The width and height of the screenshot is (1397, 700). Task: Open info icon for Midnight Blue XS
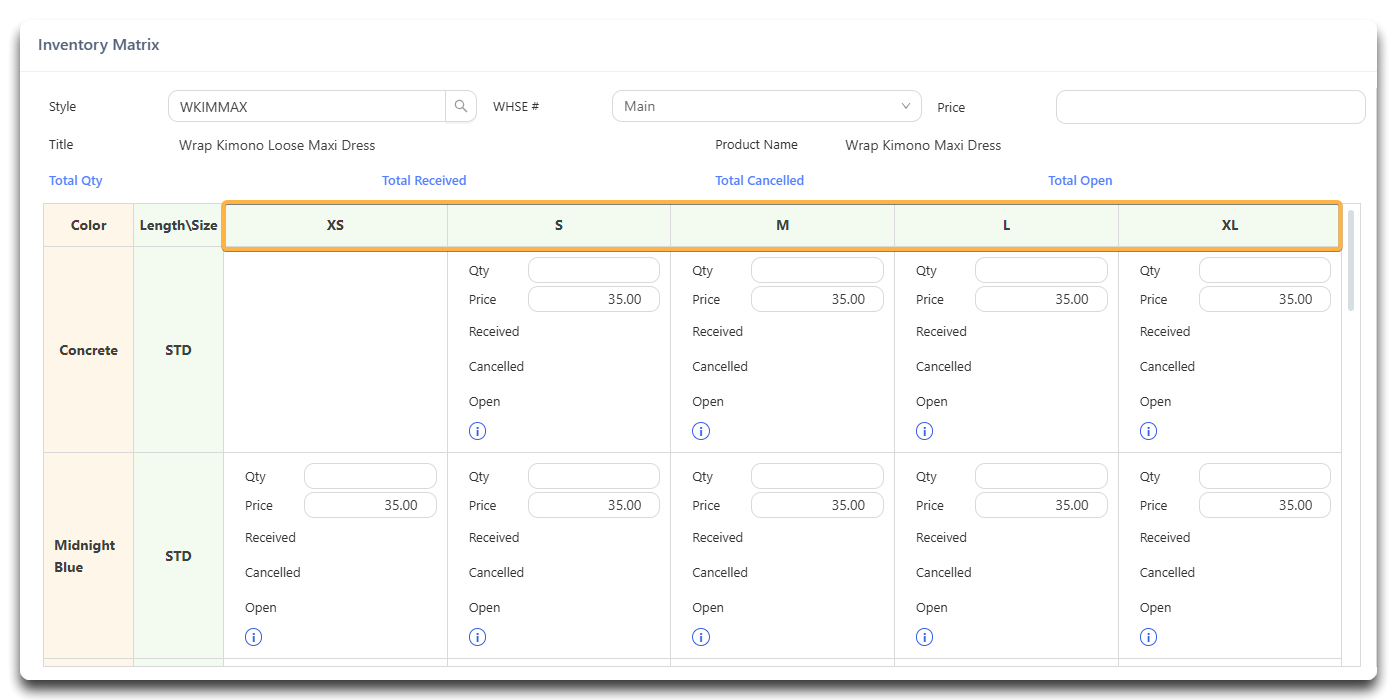[x=253, y=637]
